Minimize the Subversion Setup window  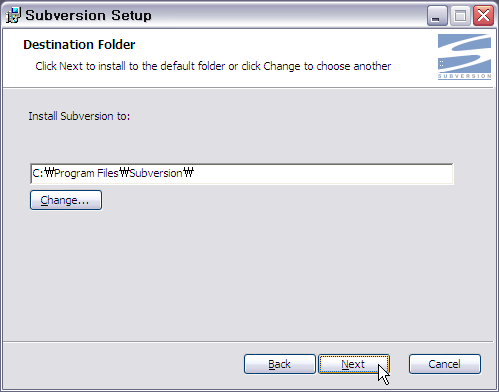[x=437, y=15]
